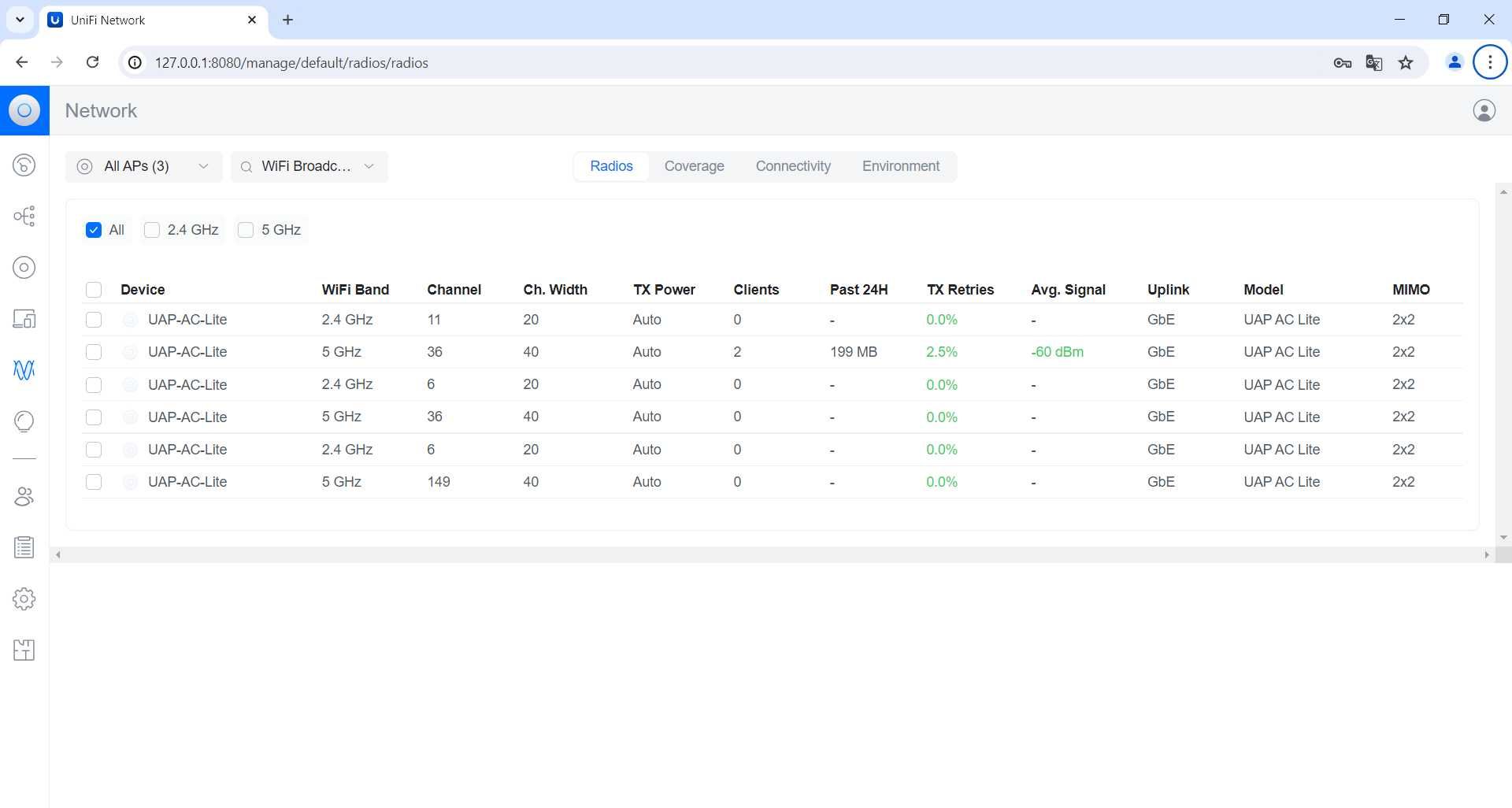Viewport: 1512px width, 808px height.
Task: Expand the All APs (3) dropdown
Action: coord(143,166)
